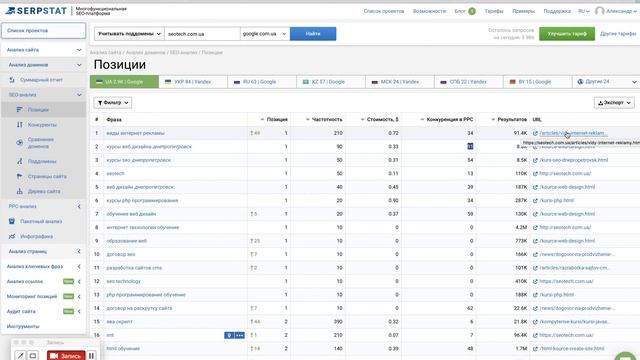Image resolution: width=640 pixels, height=360 pixels.
Task: Expand Анализ ключевых фраз sidebar section
Action: (79, 267)
